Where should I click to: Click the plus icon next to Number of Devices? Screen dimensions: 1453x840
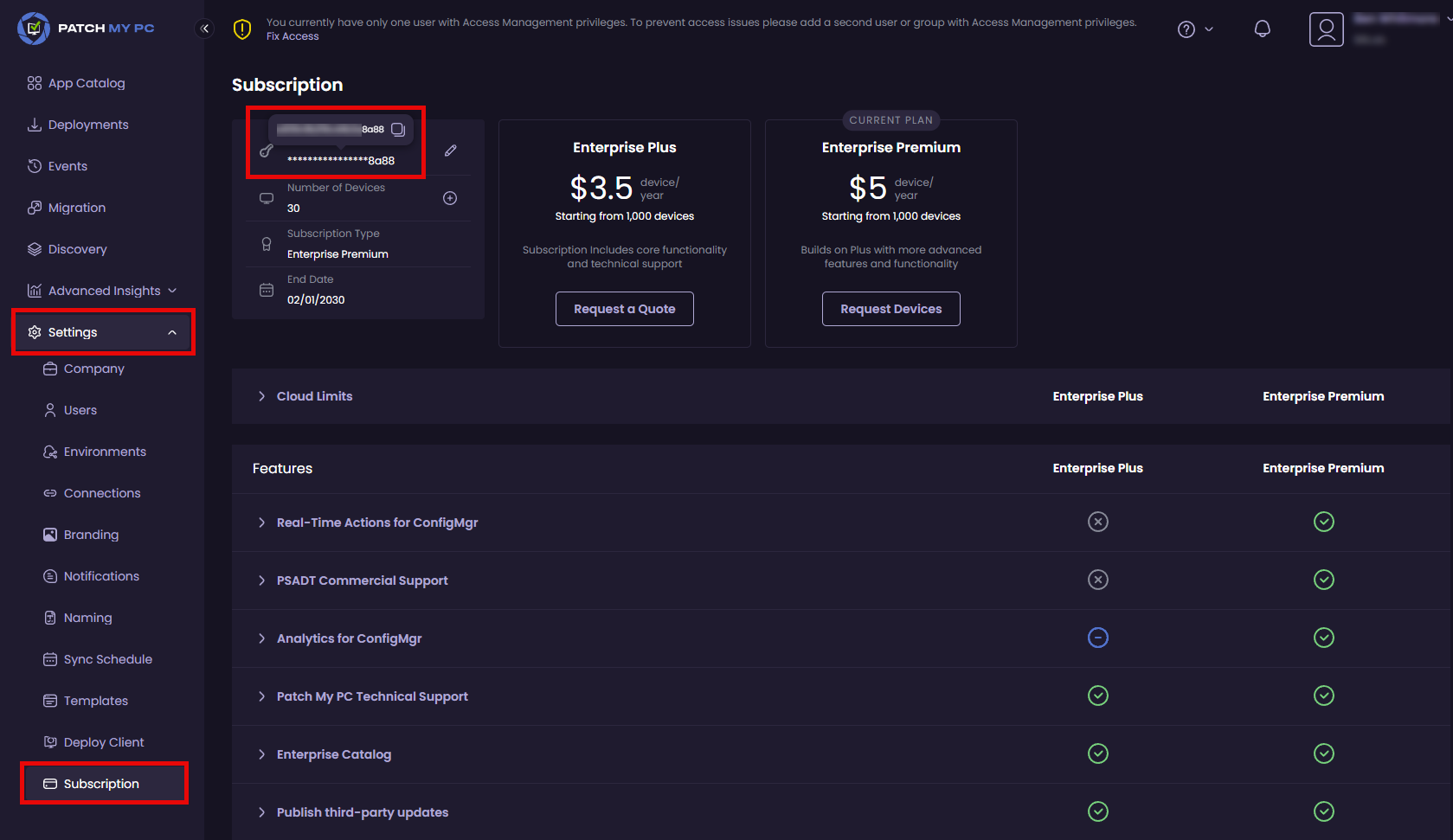450,198
